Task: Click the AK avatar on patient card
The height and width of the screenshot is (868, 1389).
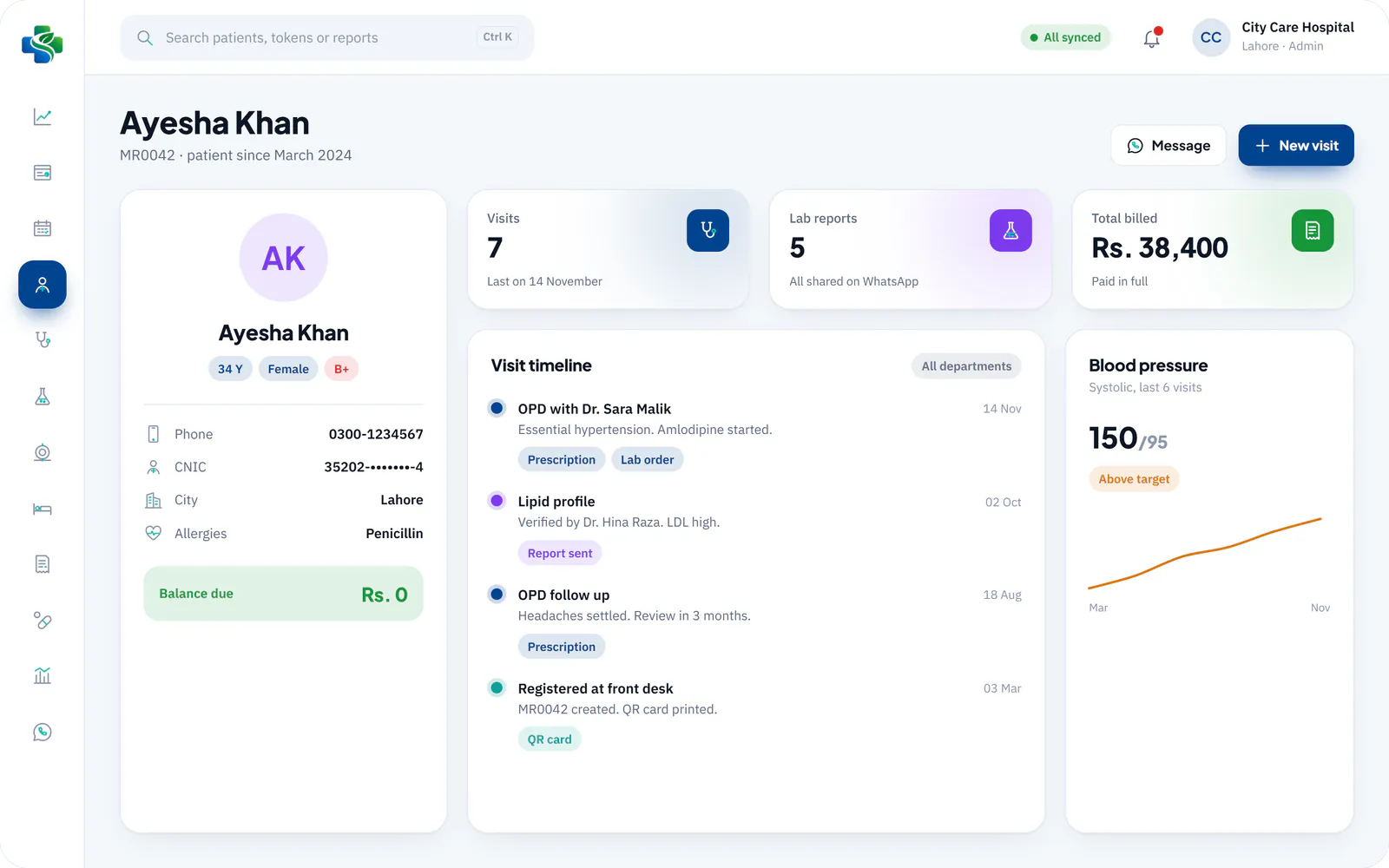Action: [x=284, y=258]
